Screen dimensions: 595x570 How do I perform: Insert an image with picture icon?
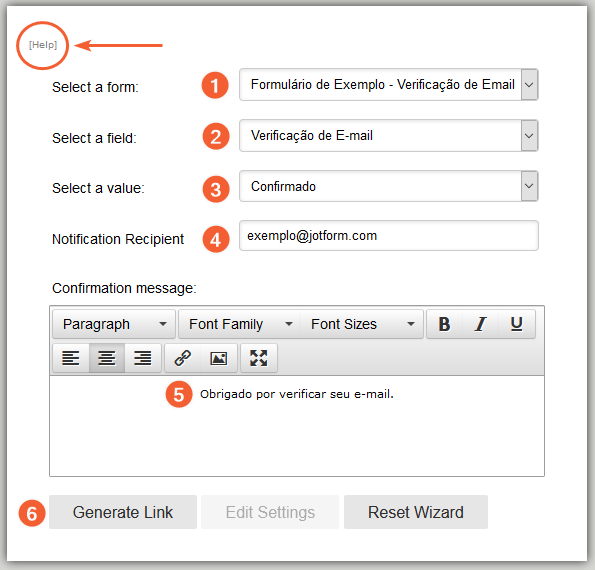[219, 358]
